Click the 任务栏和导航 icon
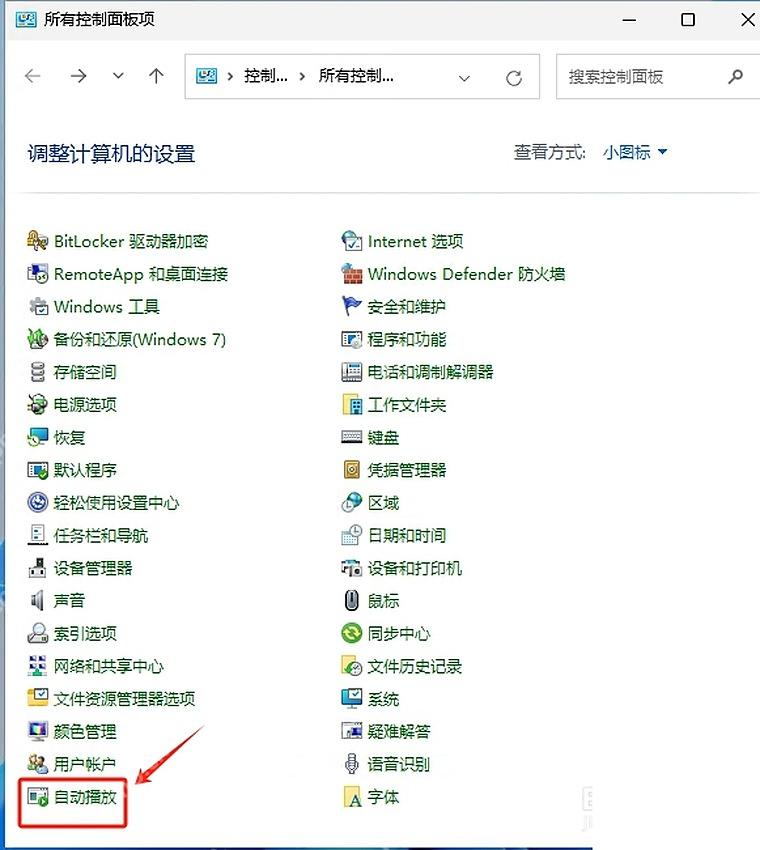The width and height of the screenshot is (760, 850). (x=37, y=536)
